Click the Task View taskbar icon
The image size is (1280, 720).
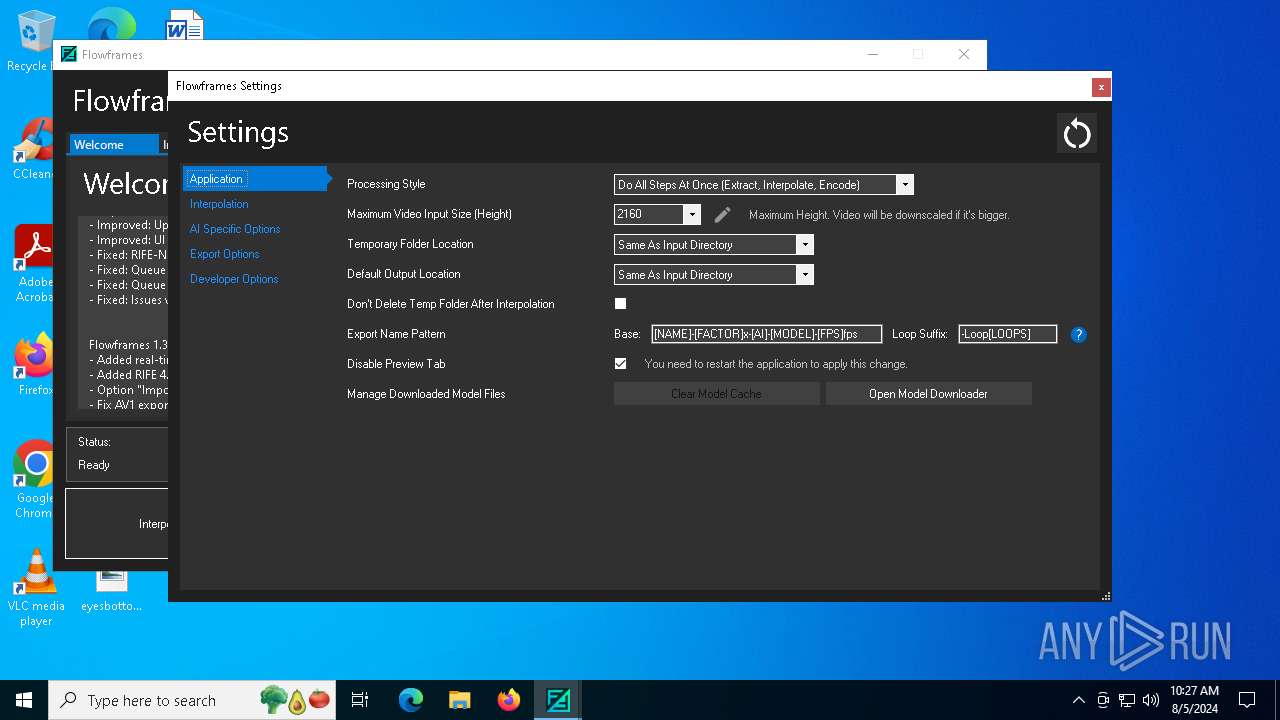[360, 700]
